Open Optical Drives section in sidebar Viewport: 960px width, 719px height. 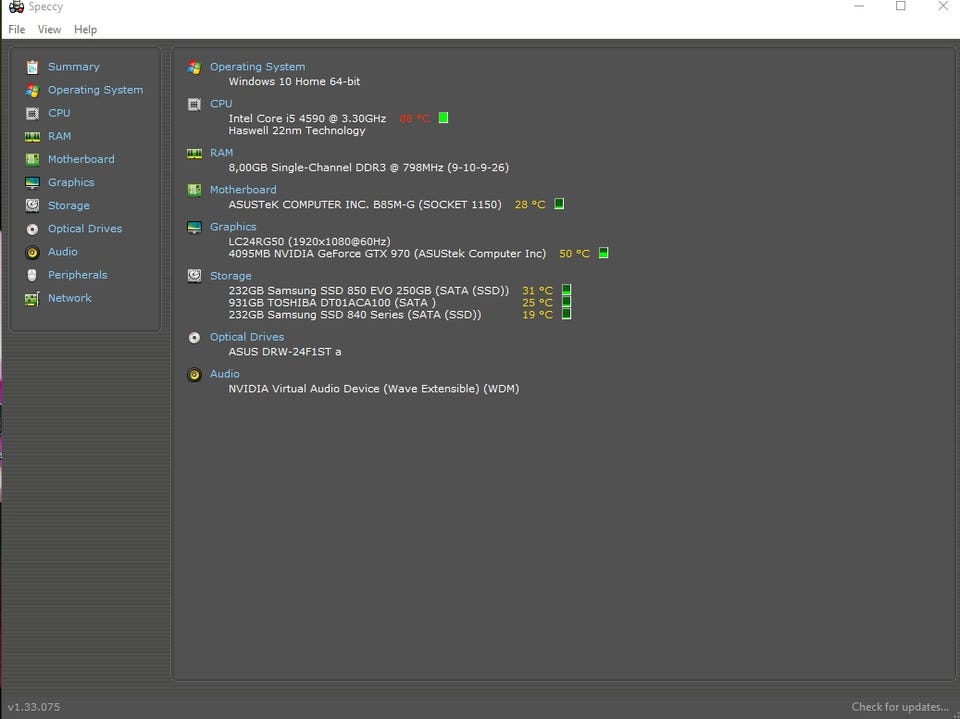[85, 228]
